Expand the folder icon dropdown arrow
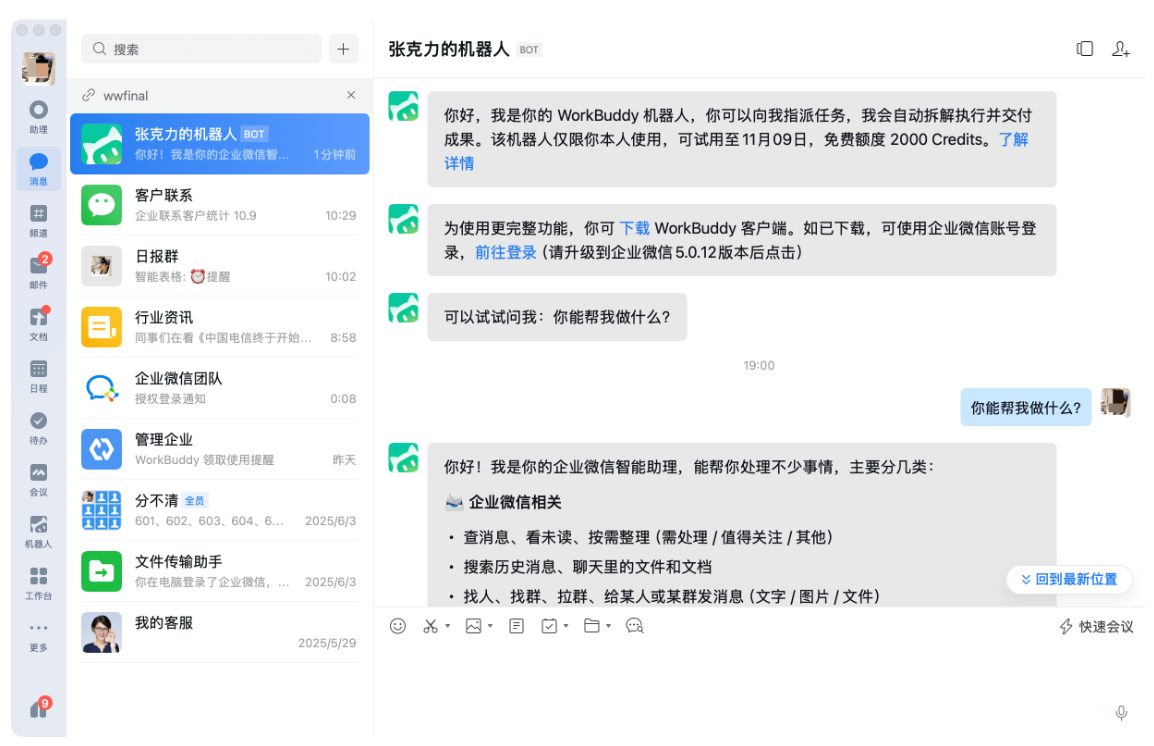This screenshot has height=746, width=1154. click(x=609, y=627)
